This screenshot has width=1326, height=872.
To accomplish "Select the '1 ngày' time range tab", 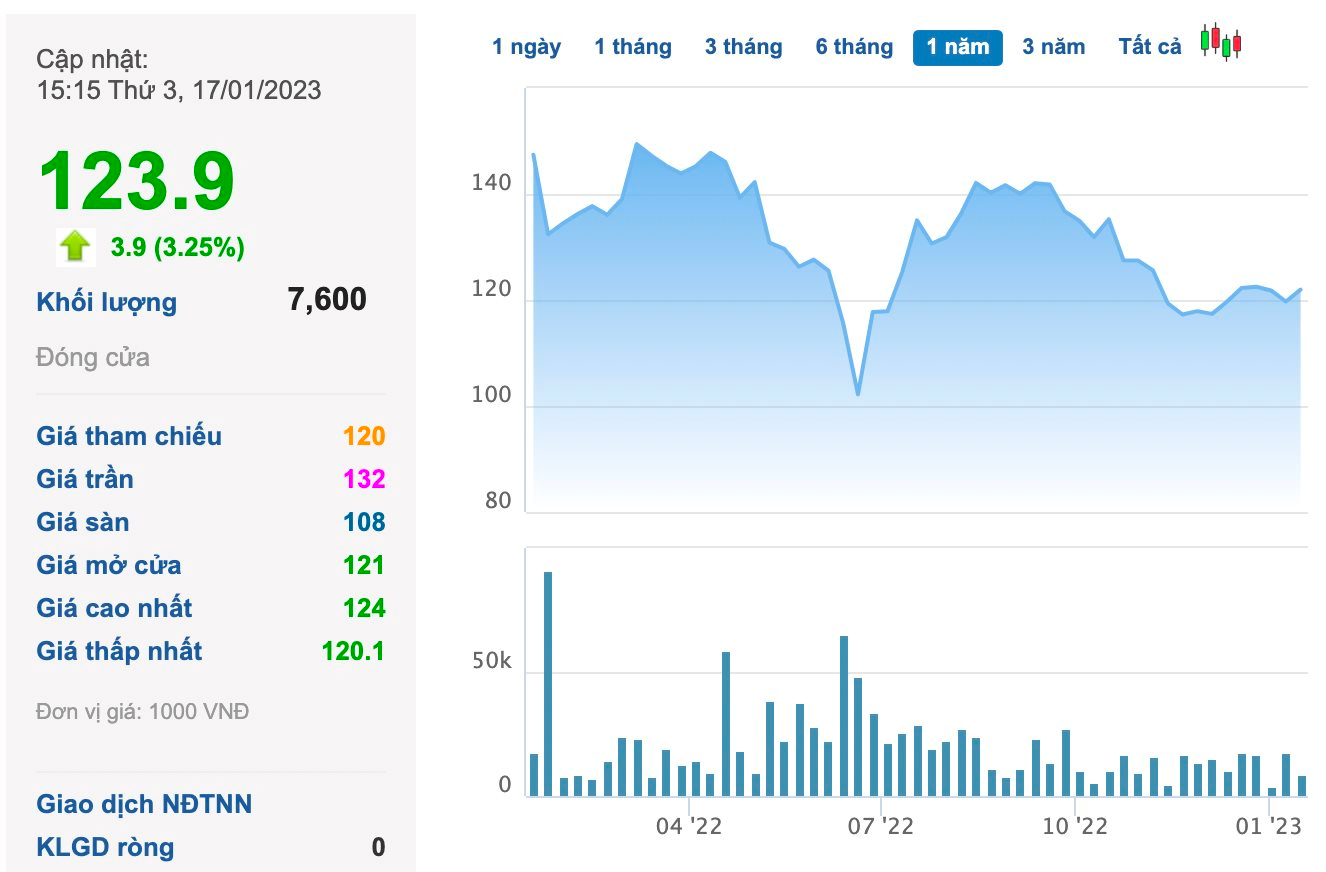I will point(526,47).
